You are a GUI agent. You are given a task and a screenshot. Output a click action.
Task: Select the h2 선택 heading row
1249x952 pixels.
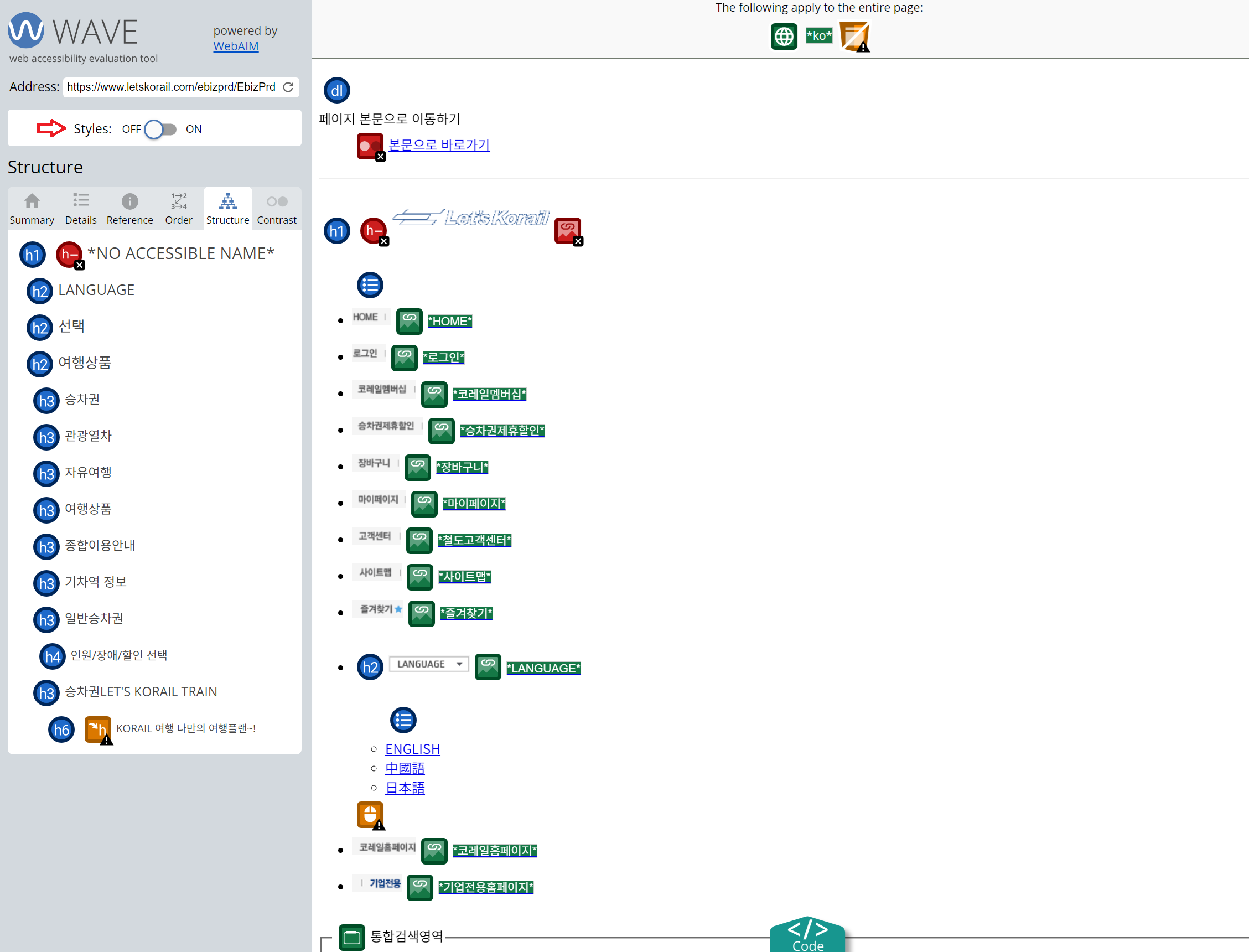[55, 327]
